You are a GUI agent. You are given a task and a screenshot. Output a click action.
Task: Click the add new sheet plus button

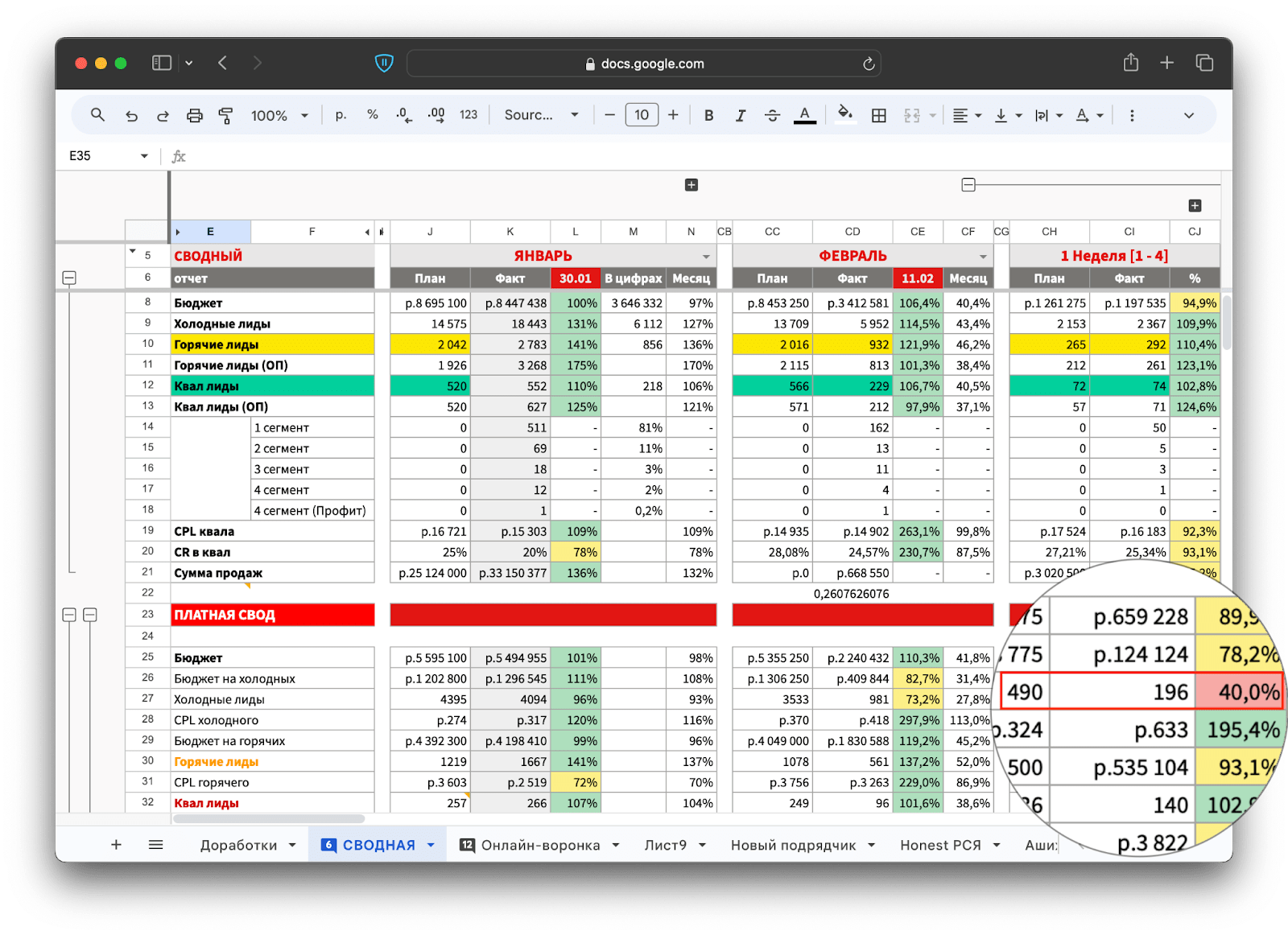(116, 845)
